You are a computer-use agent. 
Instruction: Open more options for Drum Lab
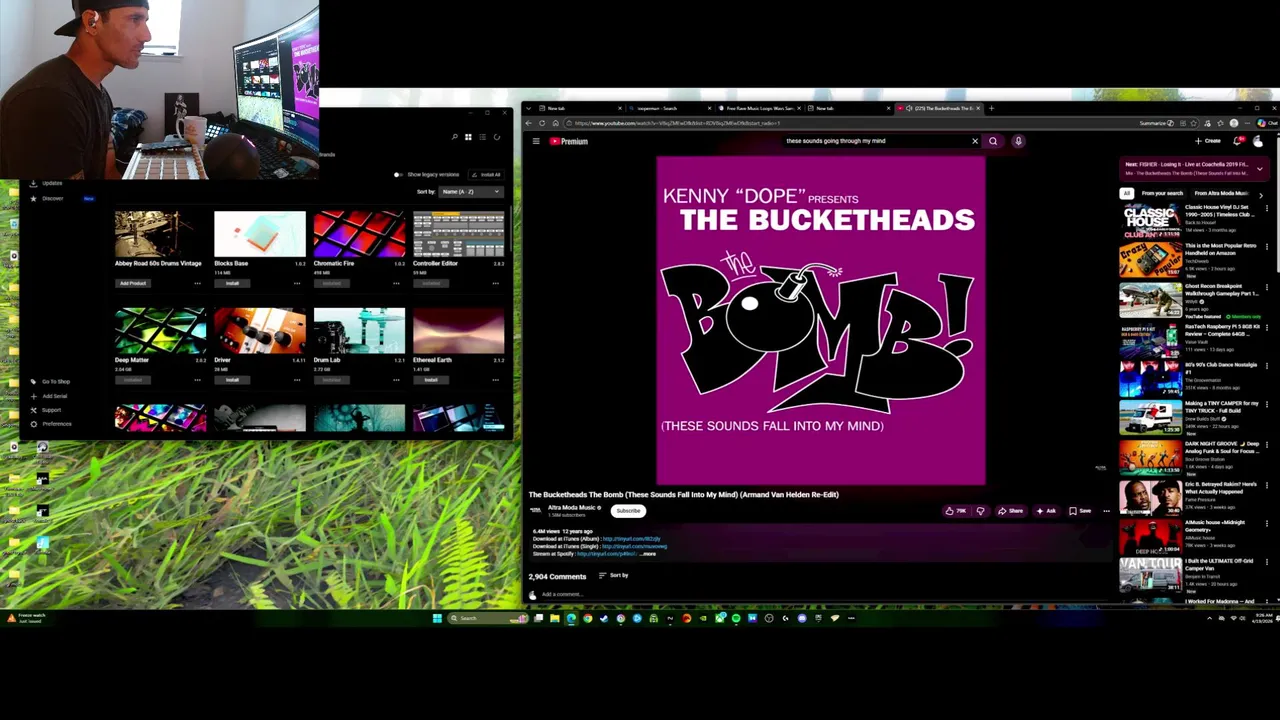click(396, 380)
